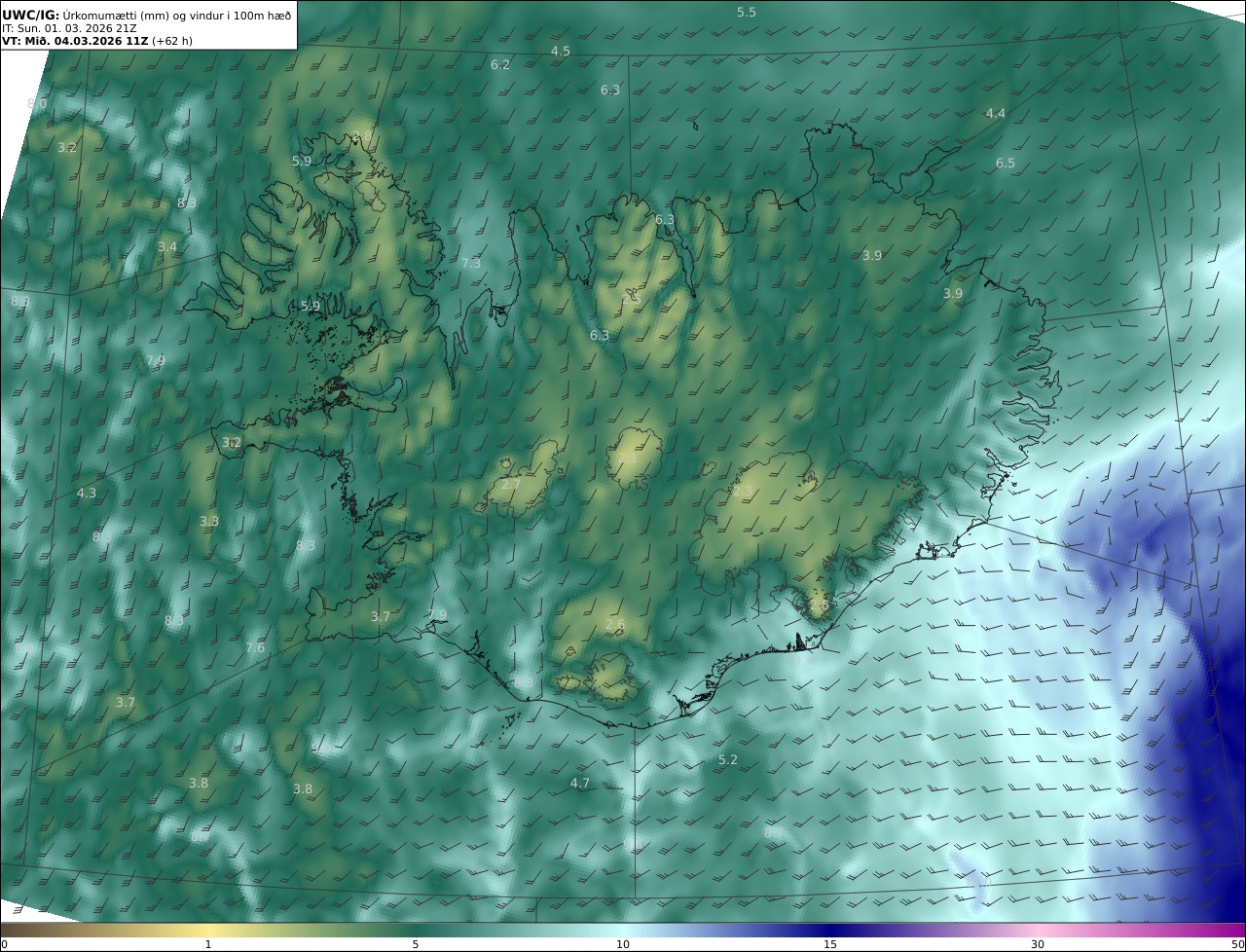Click the 7.3 value on the map

tap(471, 264)
